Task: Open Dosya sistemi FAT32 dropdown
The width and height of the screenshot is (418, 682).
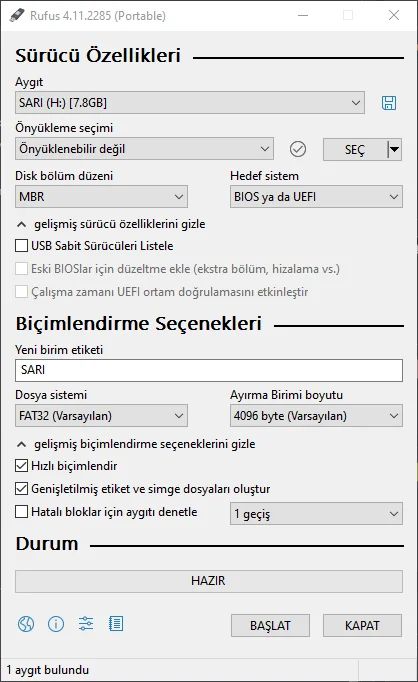Action: 101,416
